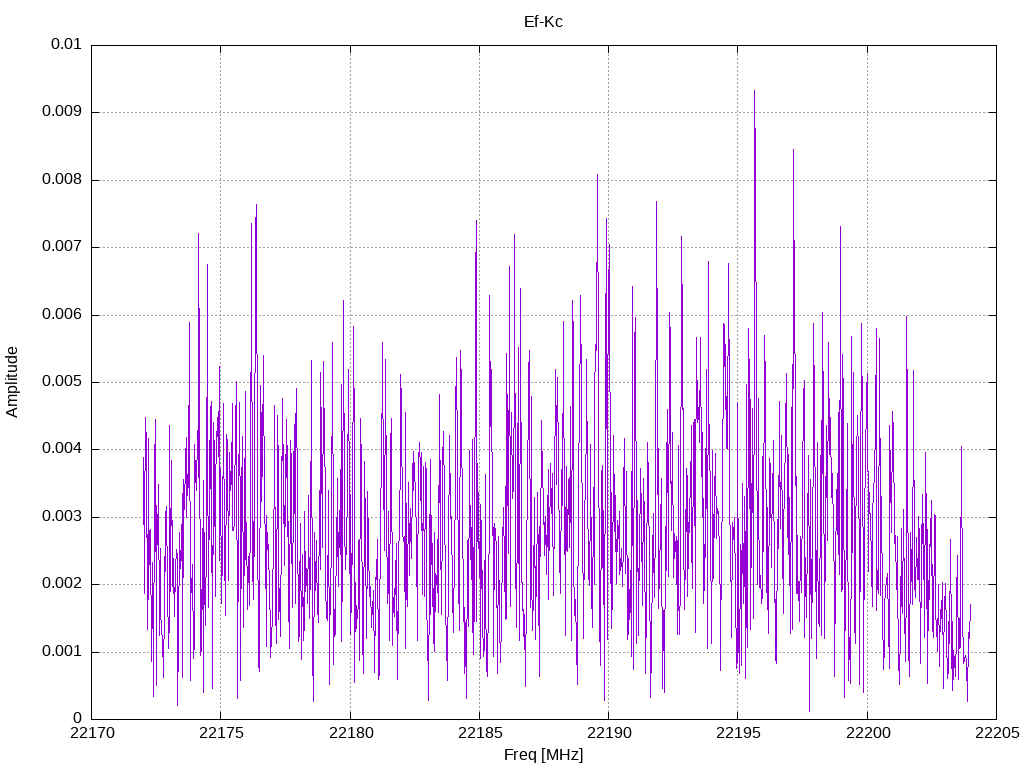
Task: Click the x-axis tick label 22185
Action: point(480,733)
